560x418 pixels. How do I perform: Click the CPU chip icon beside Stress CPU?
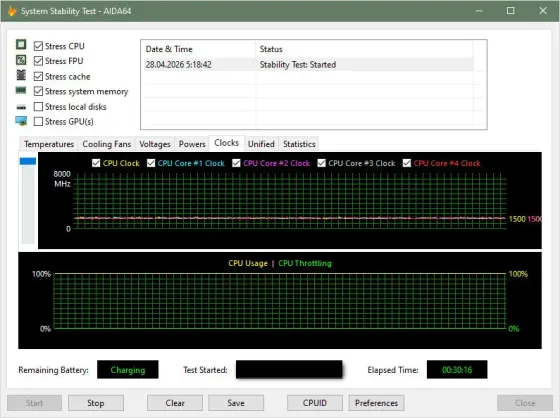(21, 45)
